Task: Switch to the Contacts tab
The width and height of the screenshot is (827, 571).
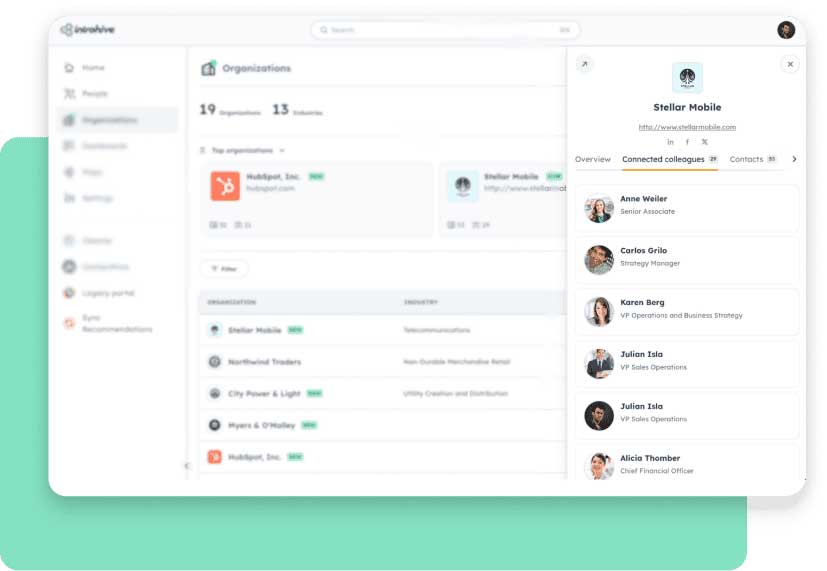Action: (x=753, y=159)
